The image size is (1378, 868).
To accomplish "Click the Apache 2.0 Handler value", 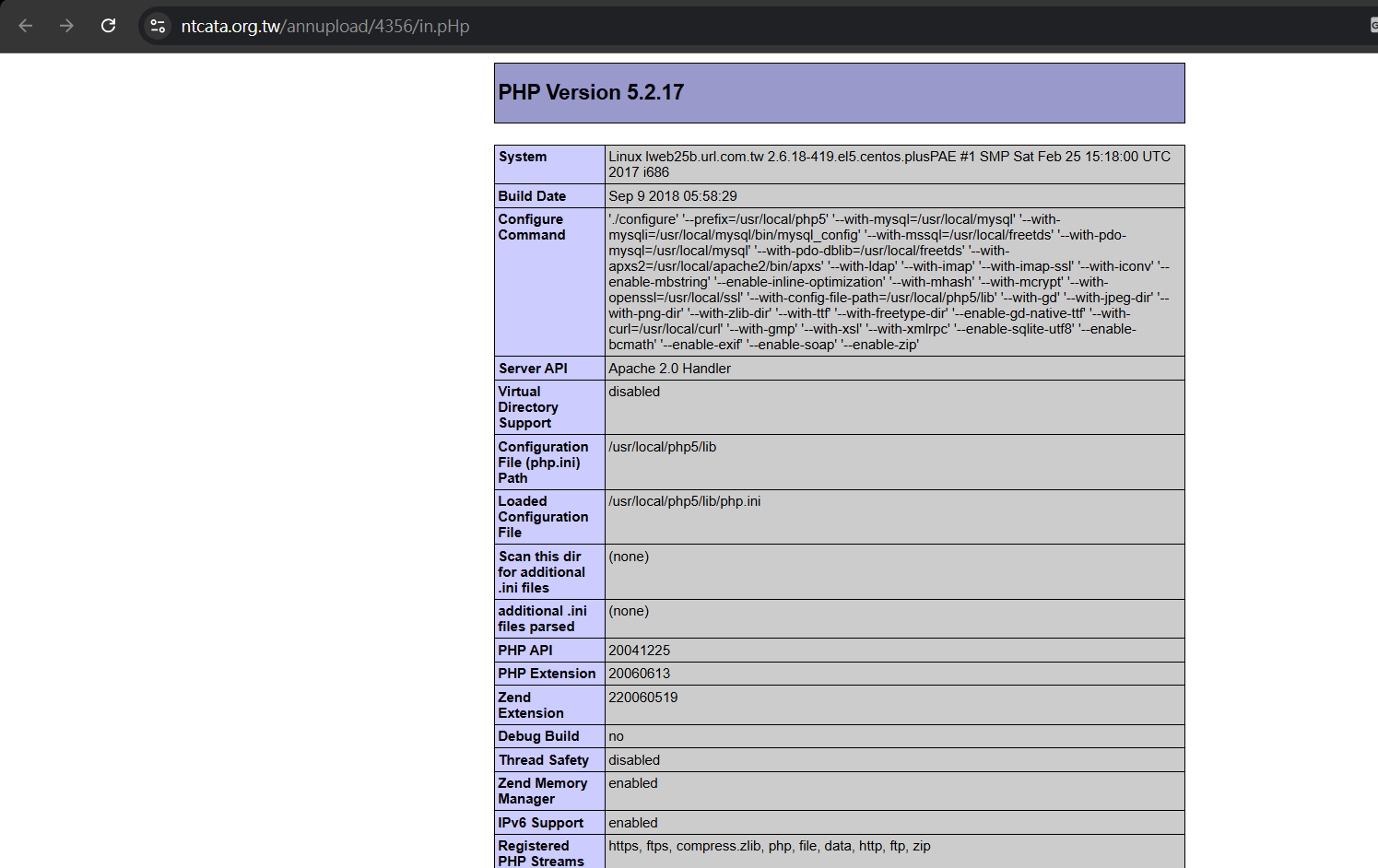I will (669, 369).
